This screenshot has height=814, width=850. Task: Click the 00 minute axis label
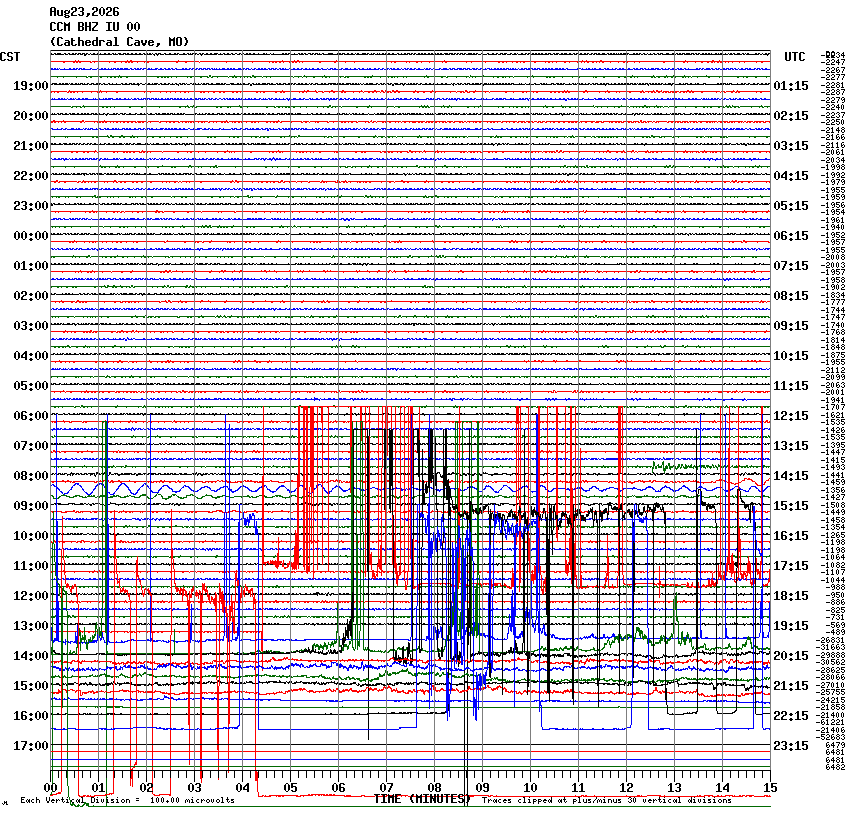[50, 788]
